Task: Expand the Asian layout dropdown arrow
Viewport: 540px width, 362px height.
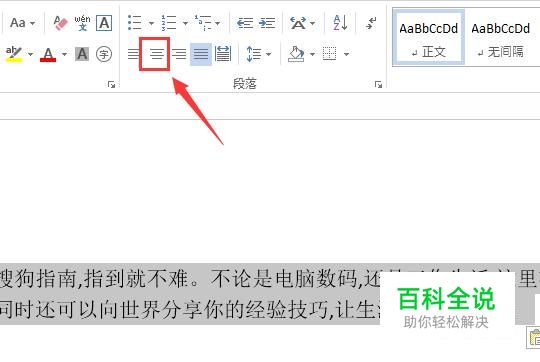Action: pyautogui.click(x=313, y=23)
